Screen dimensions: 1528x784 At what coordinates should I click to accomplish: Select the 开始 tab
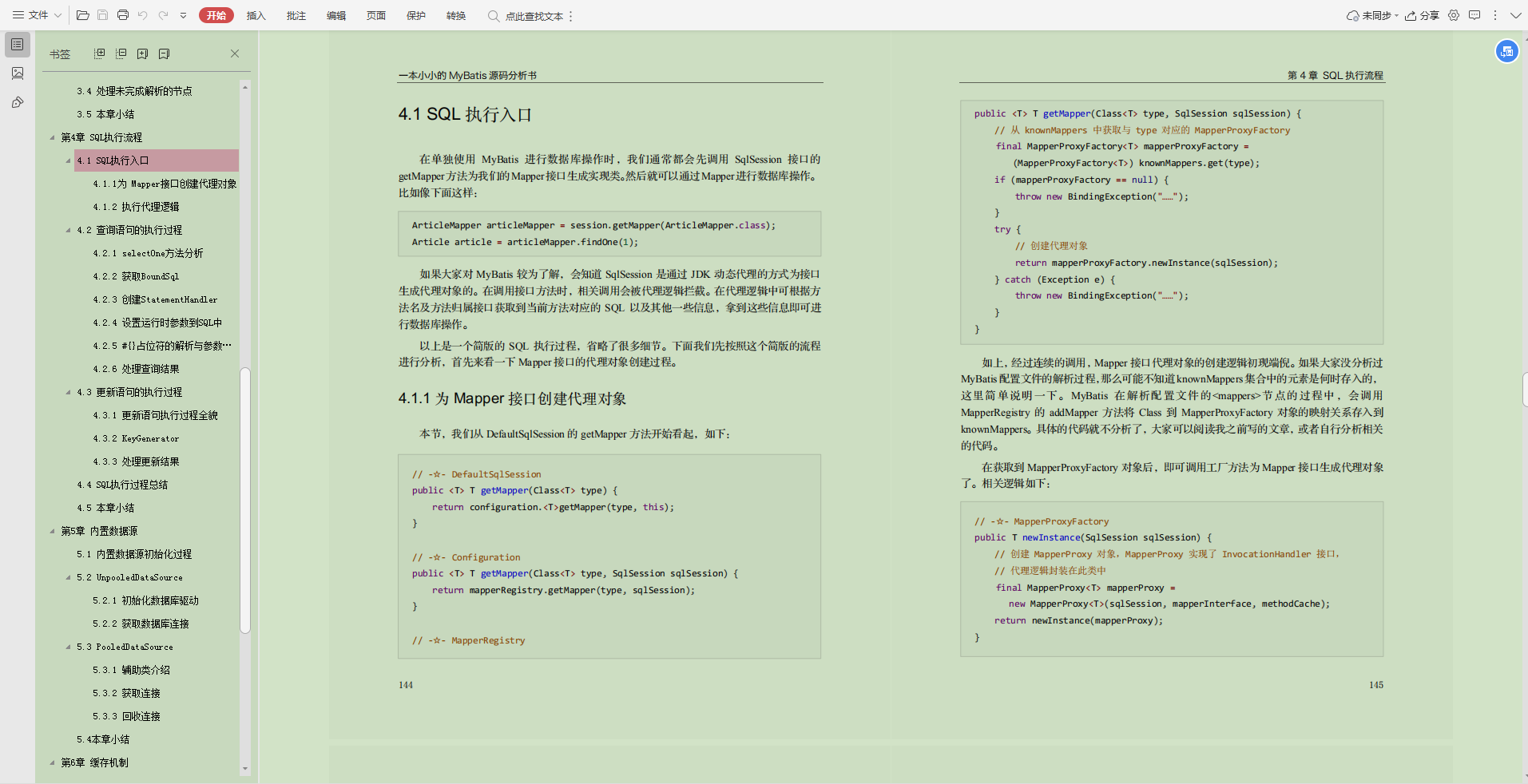click(x=216, y=15)
